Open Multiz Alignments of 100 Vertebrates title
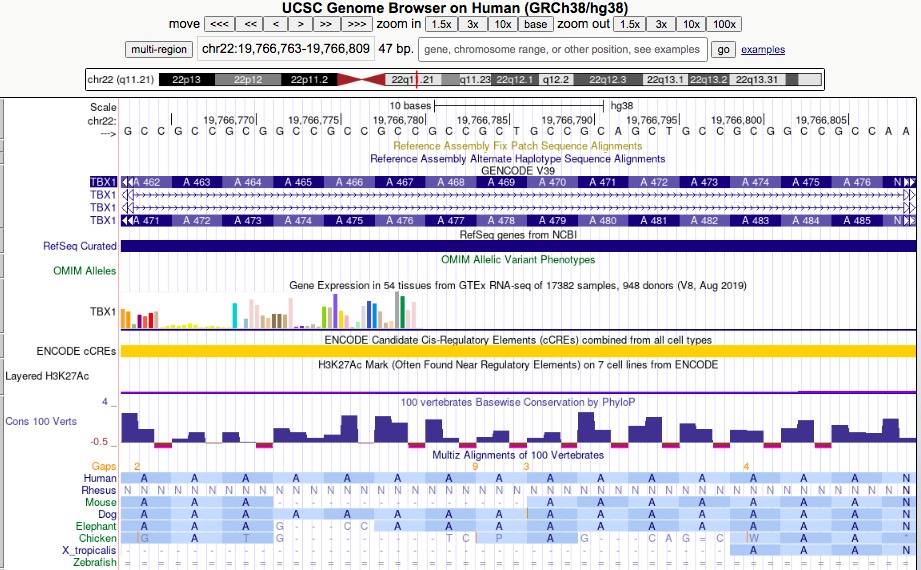 517,455
